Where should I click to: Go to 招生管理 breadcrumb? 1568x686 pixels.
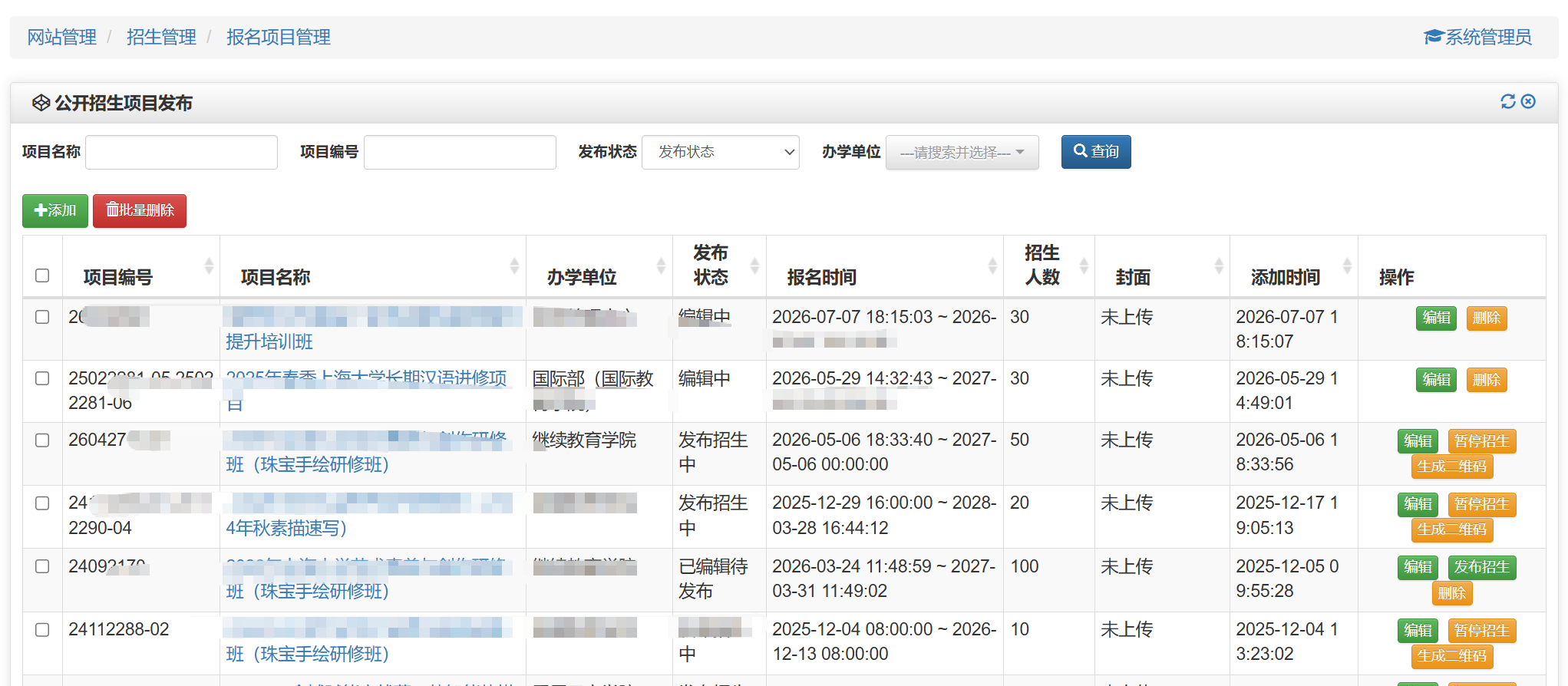(x=161, y=37)
